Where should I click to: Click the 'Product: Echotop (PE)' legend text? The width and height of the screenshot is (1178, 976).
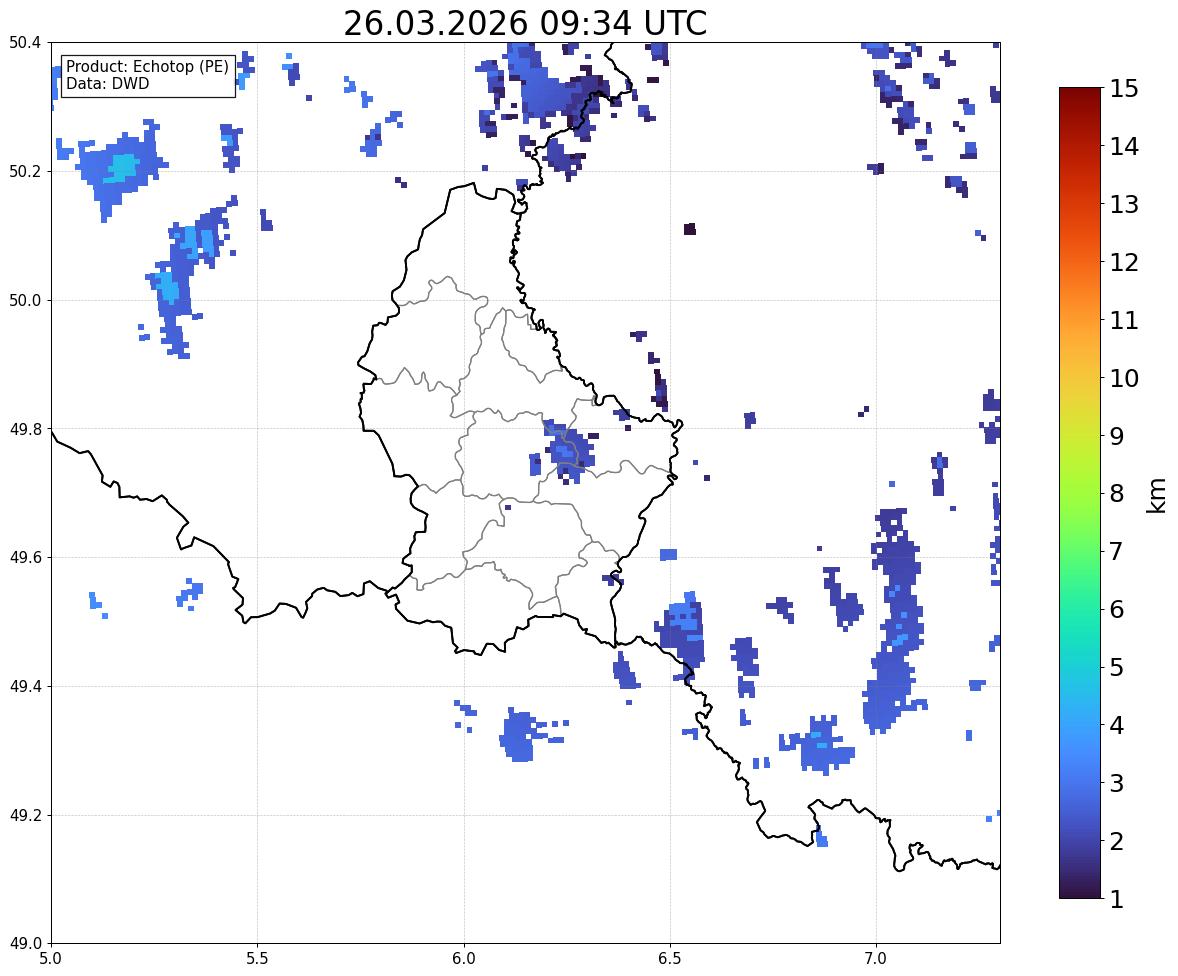point(147,67)
